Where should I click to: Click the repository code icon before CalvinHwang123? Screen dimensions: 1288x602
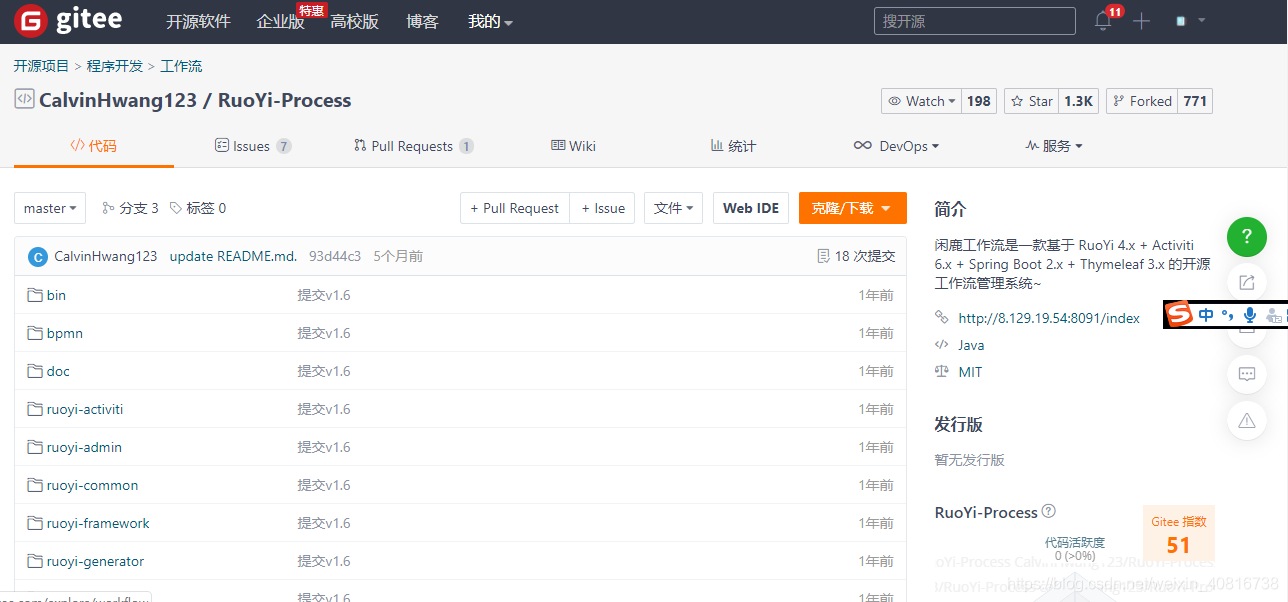pos(24,99)
